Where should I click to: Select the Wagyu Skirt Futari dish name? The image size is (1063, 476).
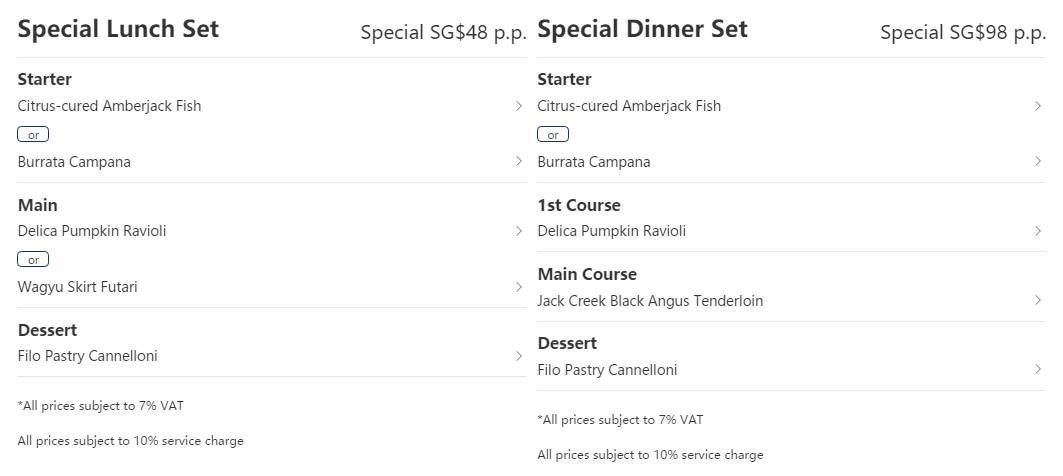(x=78, y=287)
